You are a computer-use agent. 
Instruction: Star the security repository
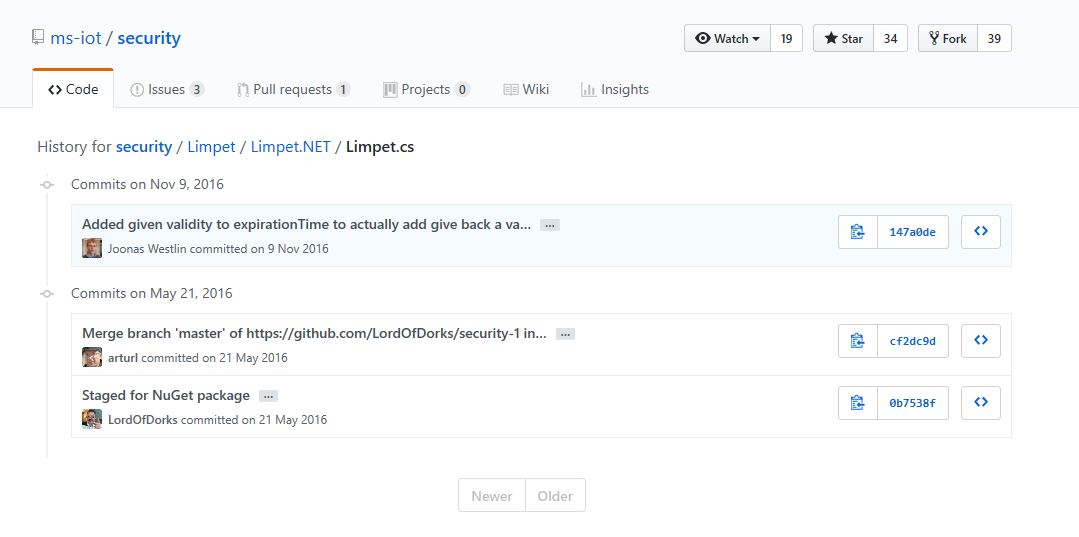(x=843, y=39)
